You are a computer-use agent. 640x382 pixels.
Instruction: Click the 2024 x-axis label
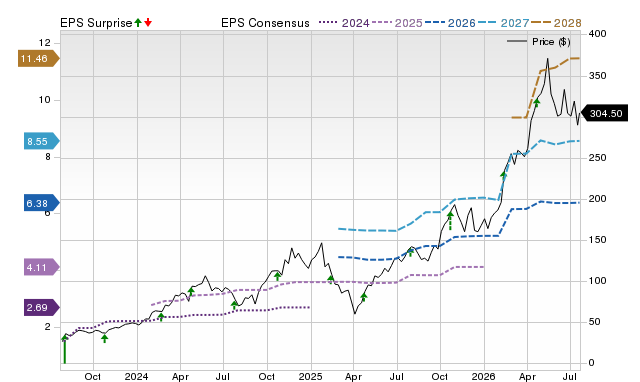(x=136, y=376)
